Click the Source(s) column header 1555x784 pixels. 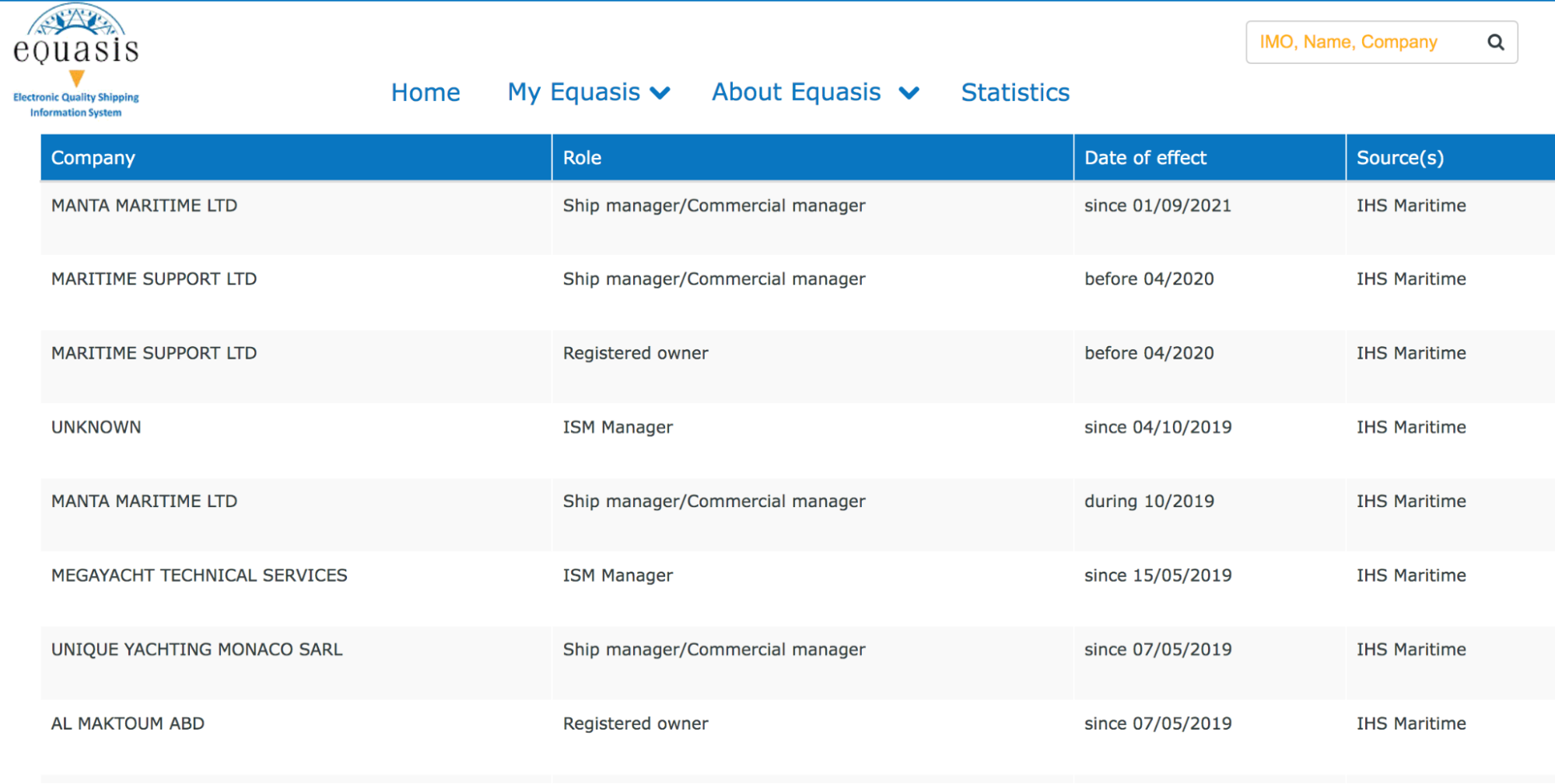point(1451,158)
